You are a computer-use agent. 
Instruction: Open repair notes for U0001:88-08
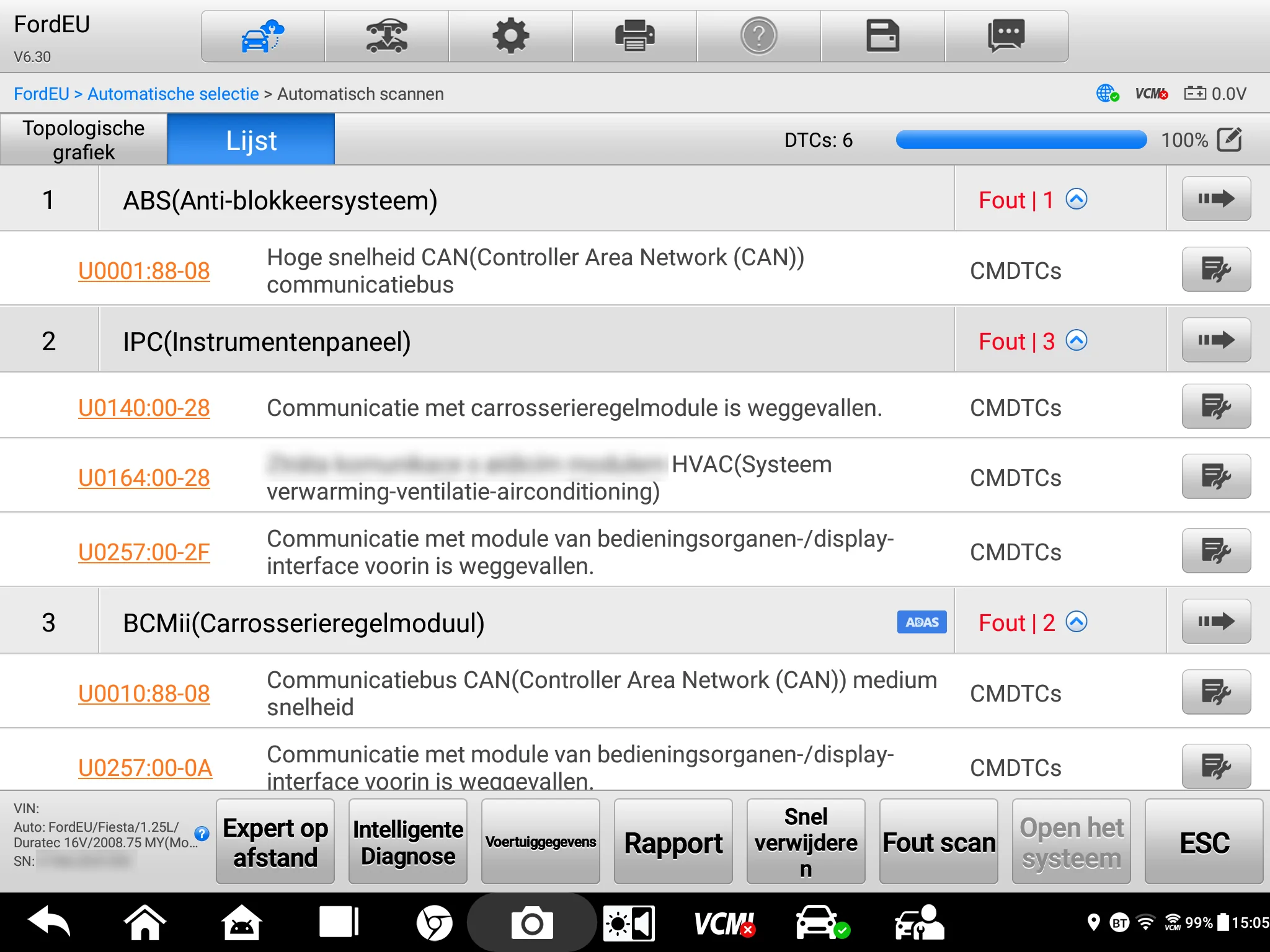[1216, 270]
